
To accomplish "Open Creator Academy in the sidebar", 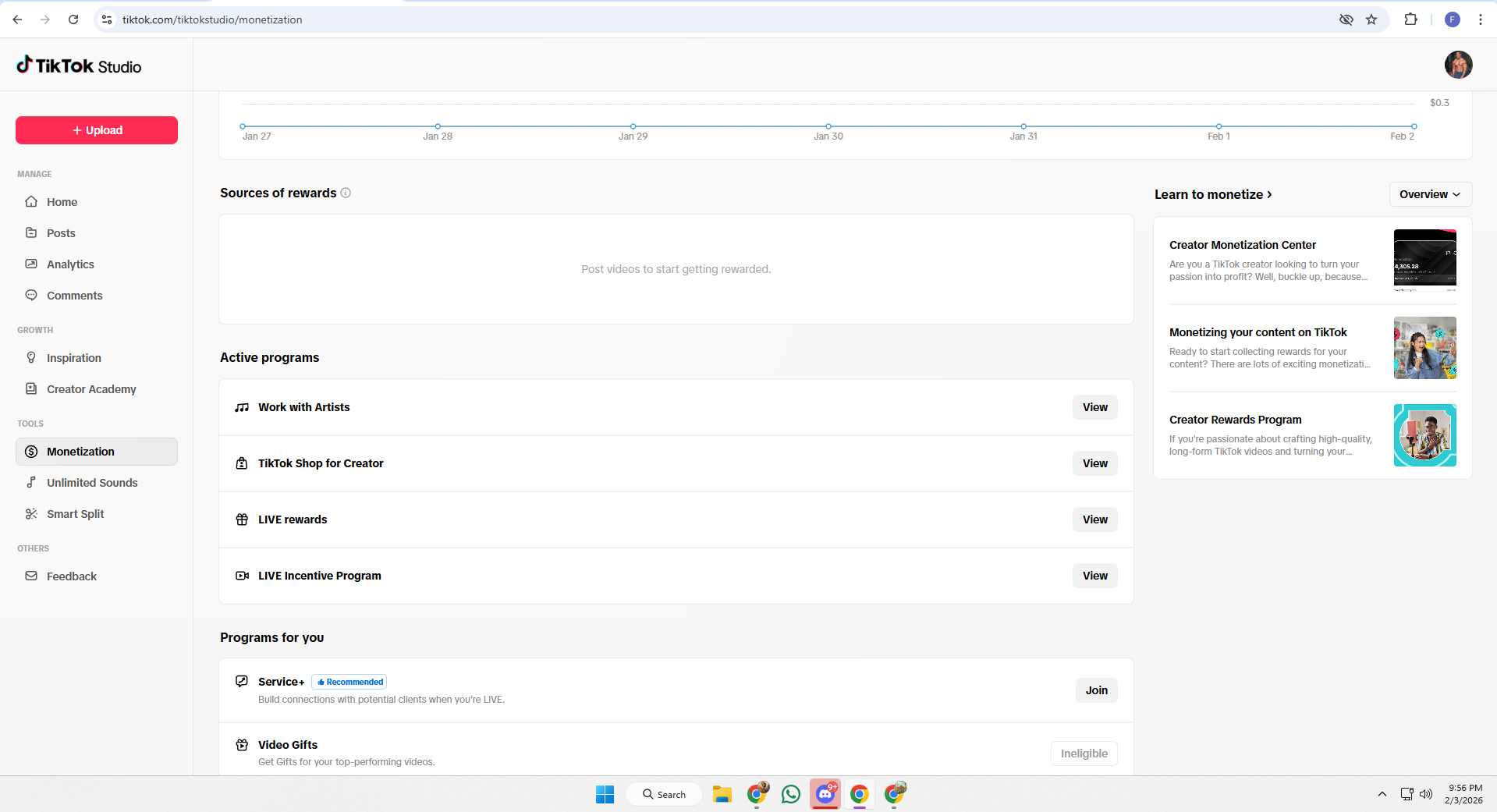I will (91, 389).
